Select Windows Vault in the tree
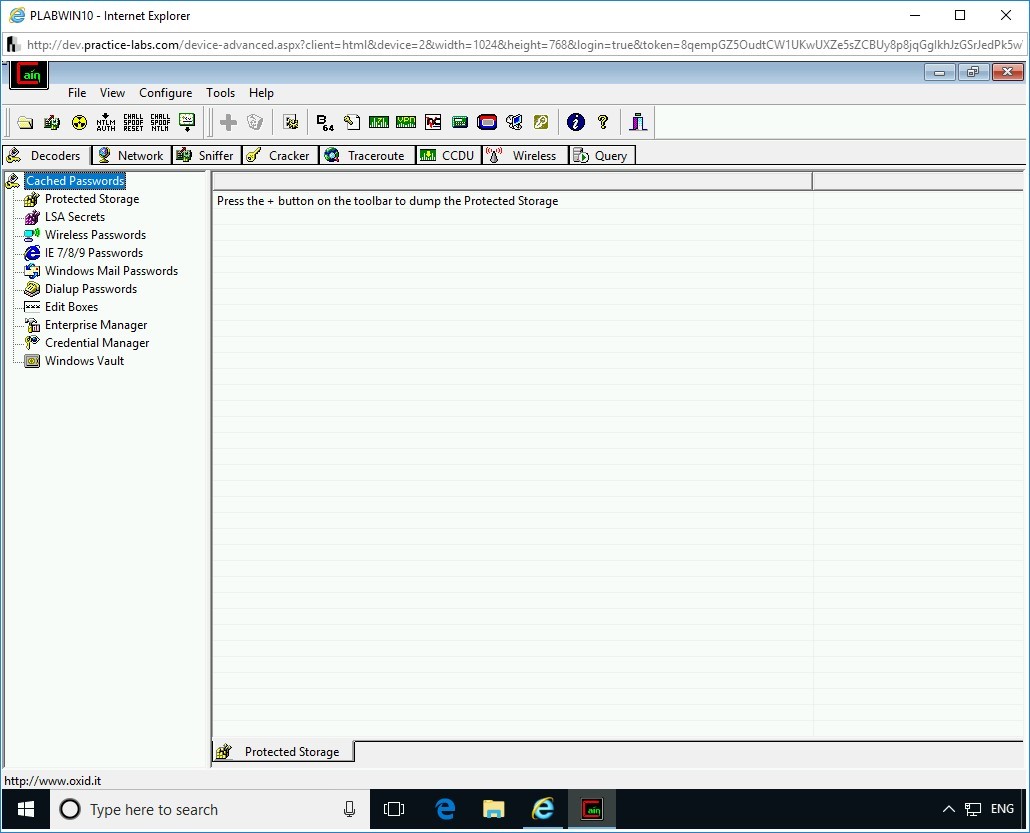Image resolution: width=1030 pixels, height=833 pixels. click(84, 361)
